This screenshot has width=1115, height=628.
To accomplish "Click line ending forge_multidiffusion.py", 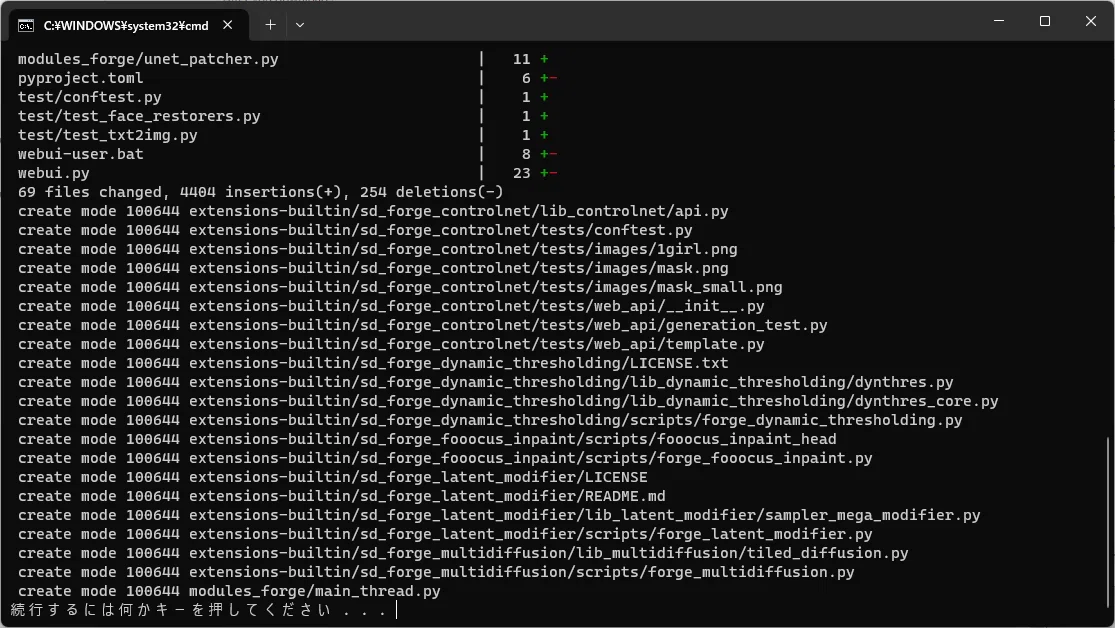I will pyautogui.click(x=436, y=573).
